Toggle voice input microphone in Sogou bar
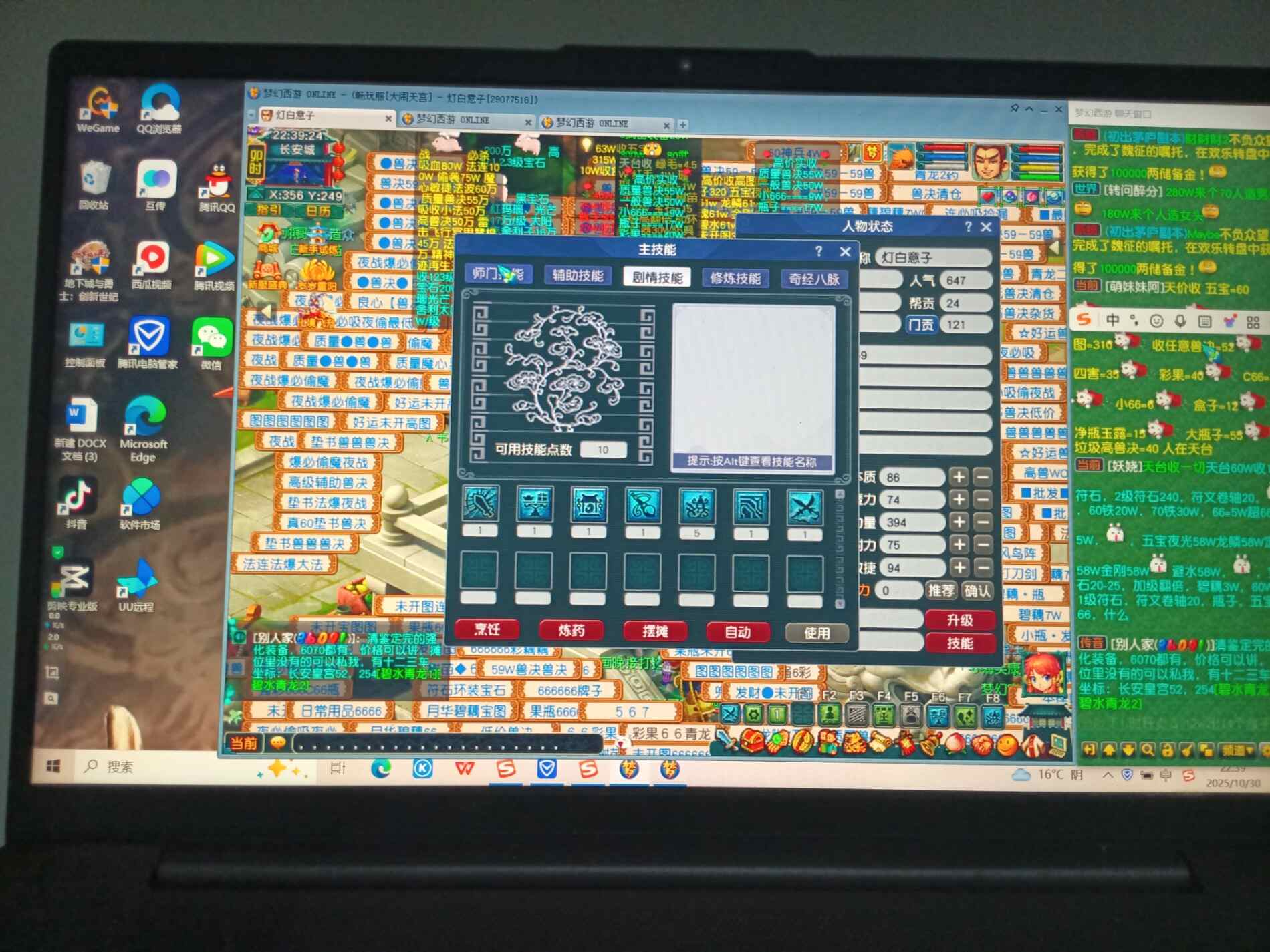 (1180, 321)
